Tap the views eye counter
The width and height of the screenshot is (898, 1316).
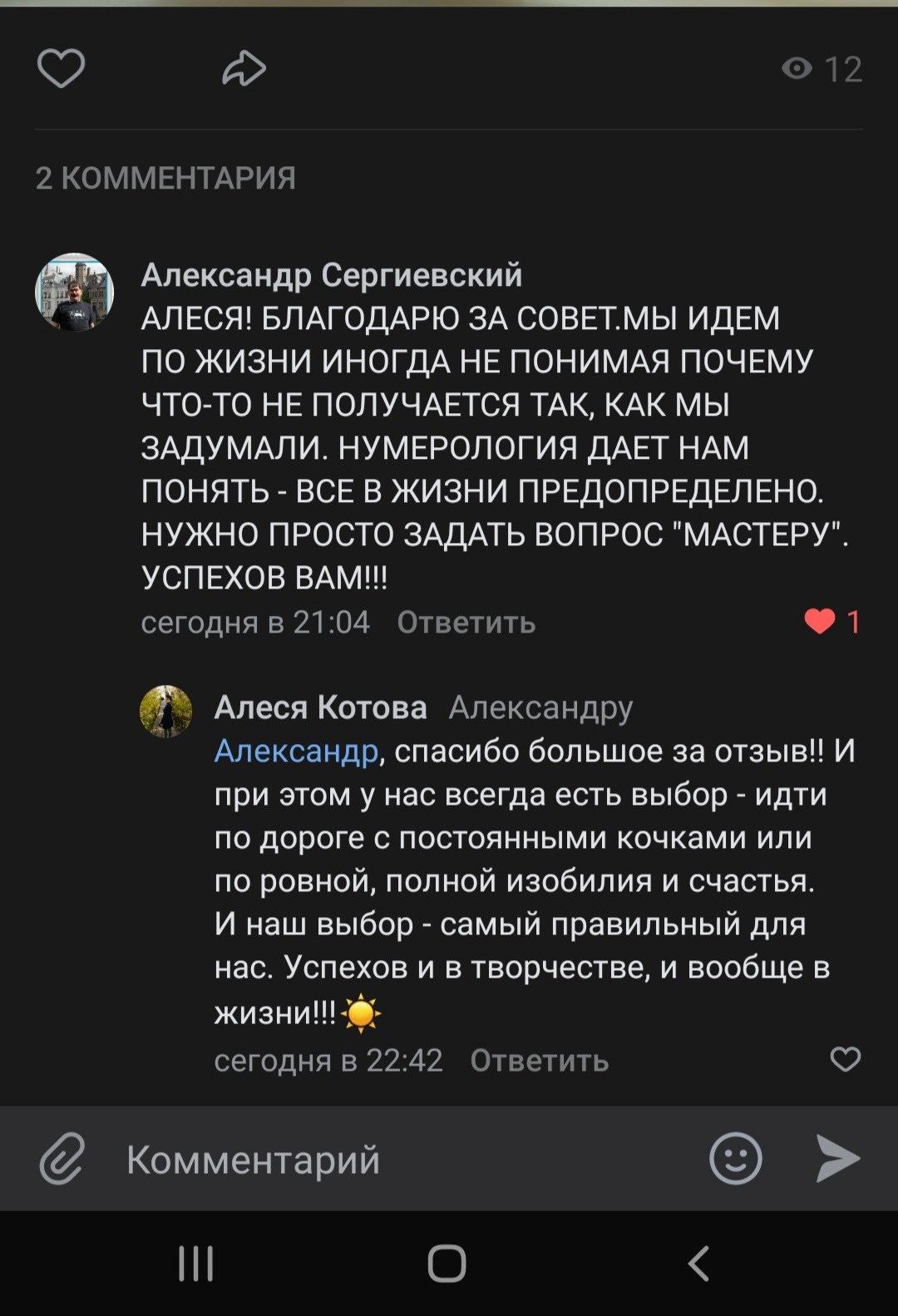pyautogui.click(x=822, y=69)
